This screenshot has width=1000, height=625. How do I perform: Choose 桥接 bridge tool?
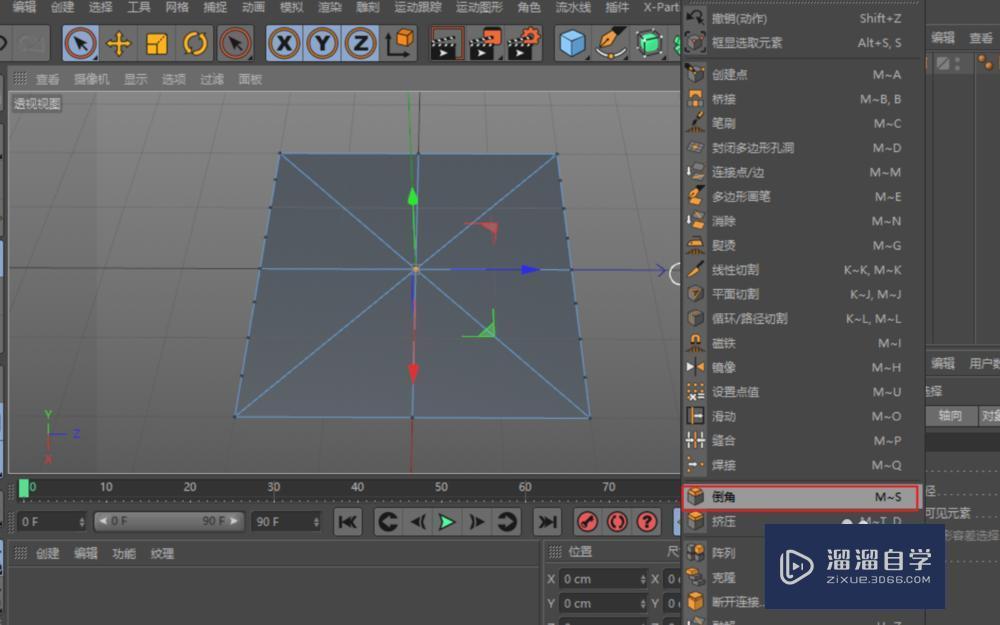[802, 99]
